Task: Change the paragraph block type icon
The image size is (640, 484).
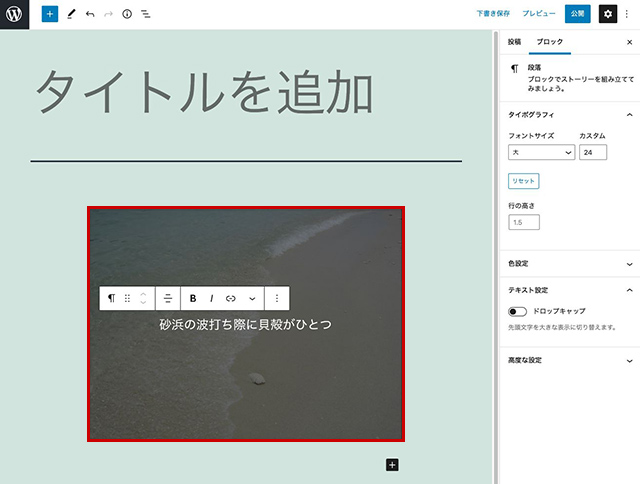Action: point(111,298)
